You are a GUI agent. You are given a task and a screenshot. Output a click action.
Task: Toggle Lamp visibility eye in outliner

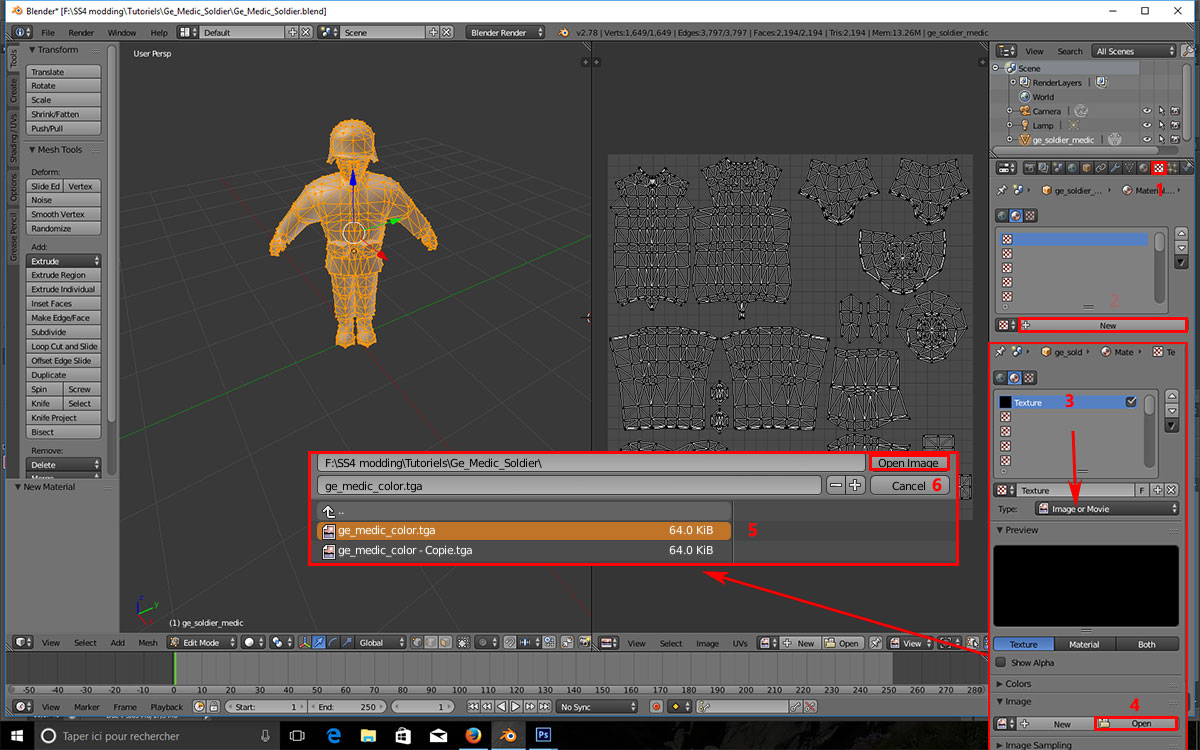point(1147,125)
